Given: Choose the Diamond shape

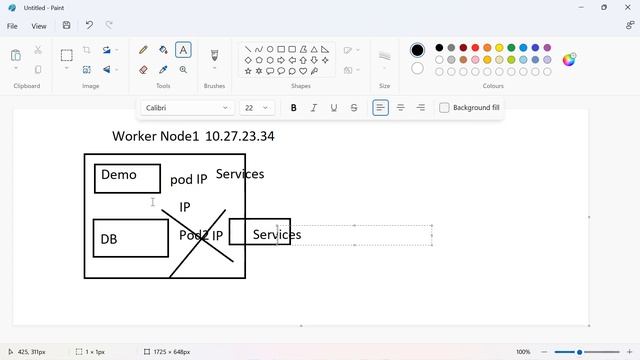Looking at the screenshot, I should (x=248, y=60).
